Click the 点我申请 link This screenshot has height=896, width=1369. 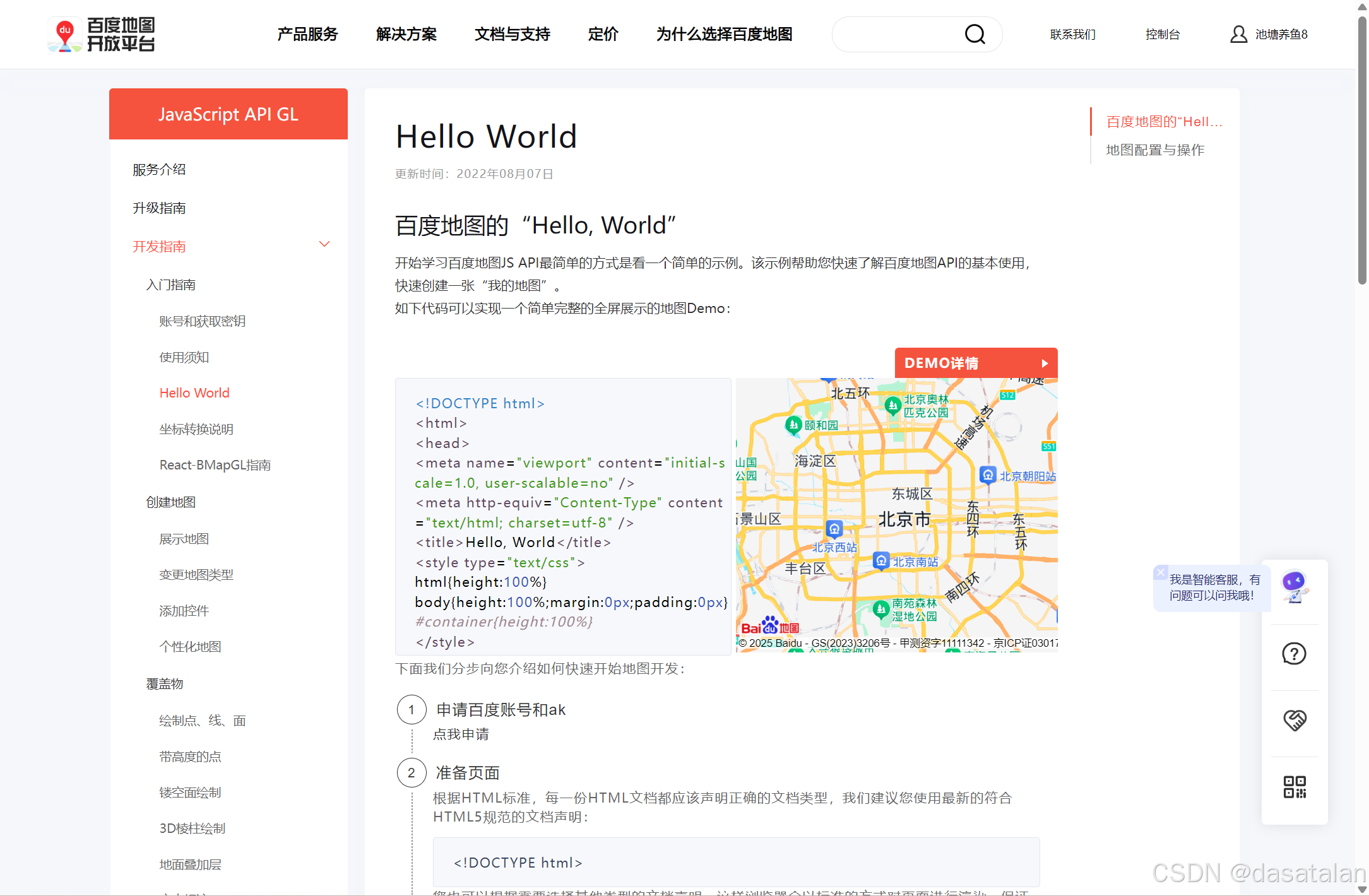(x=461, y=734)
